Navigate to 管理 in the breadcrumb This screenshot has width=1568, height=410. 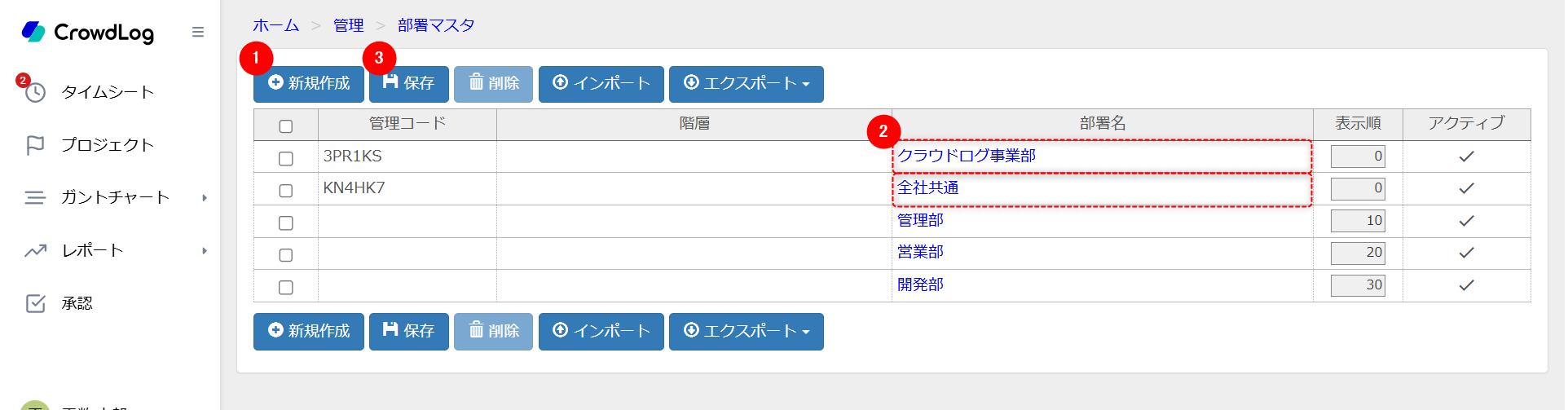[348, 25]
